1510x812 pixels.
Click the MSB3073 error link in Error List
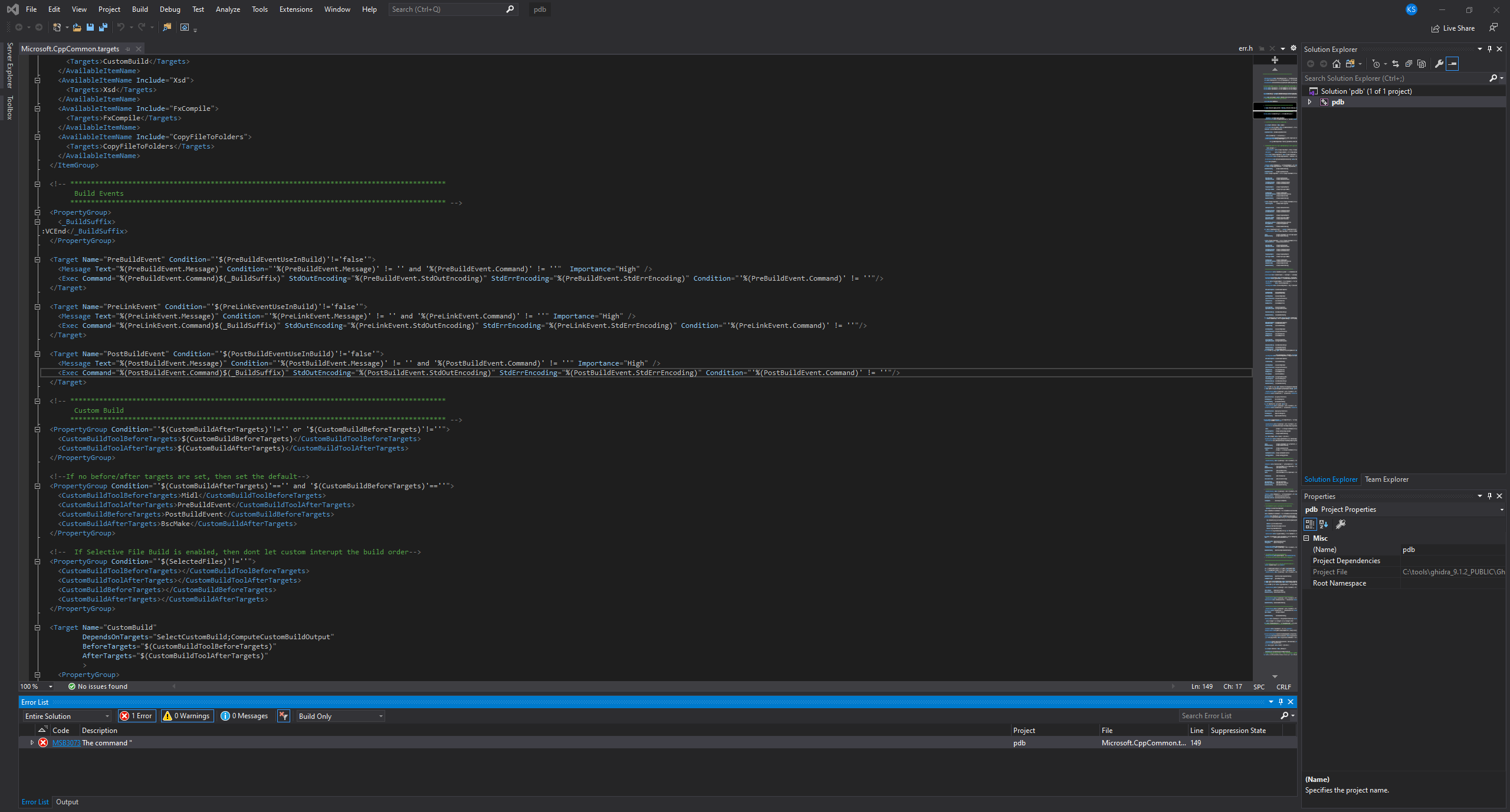click(x=65, y=742)
